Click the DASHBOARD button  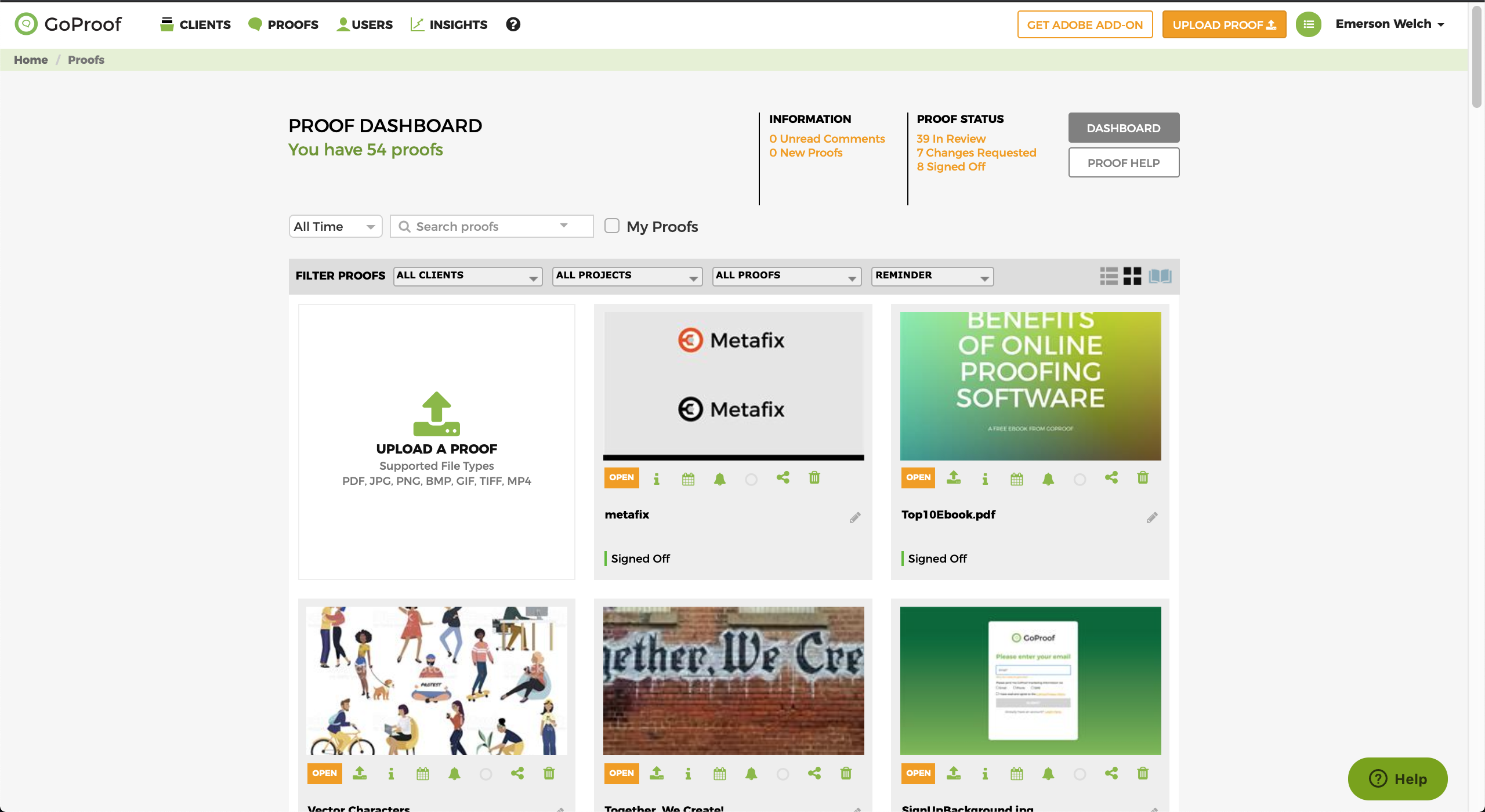(x=1124, y=128)
